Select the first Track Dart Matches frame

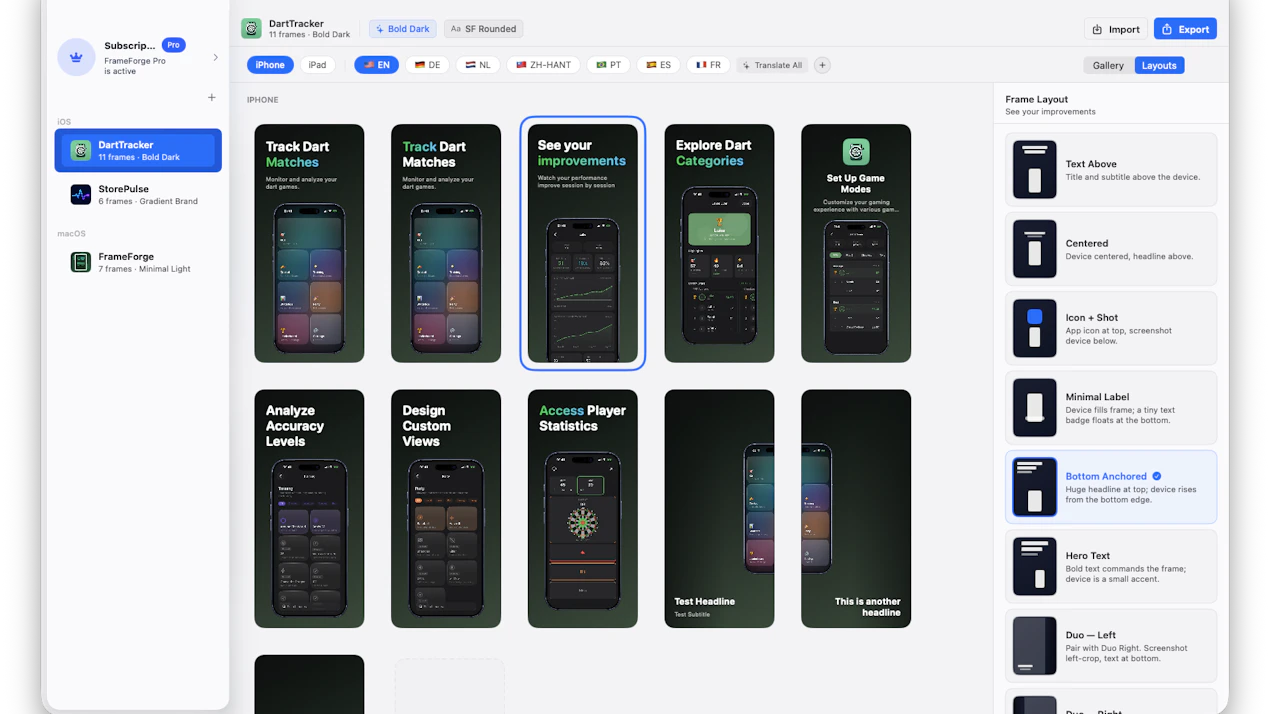pos(309,243)
